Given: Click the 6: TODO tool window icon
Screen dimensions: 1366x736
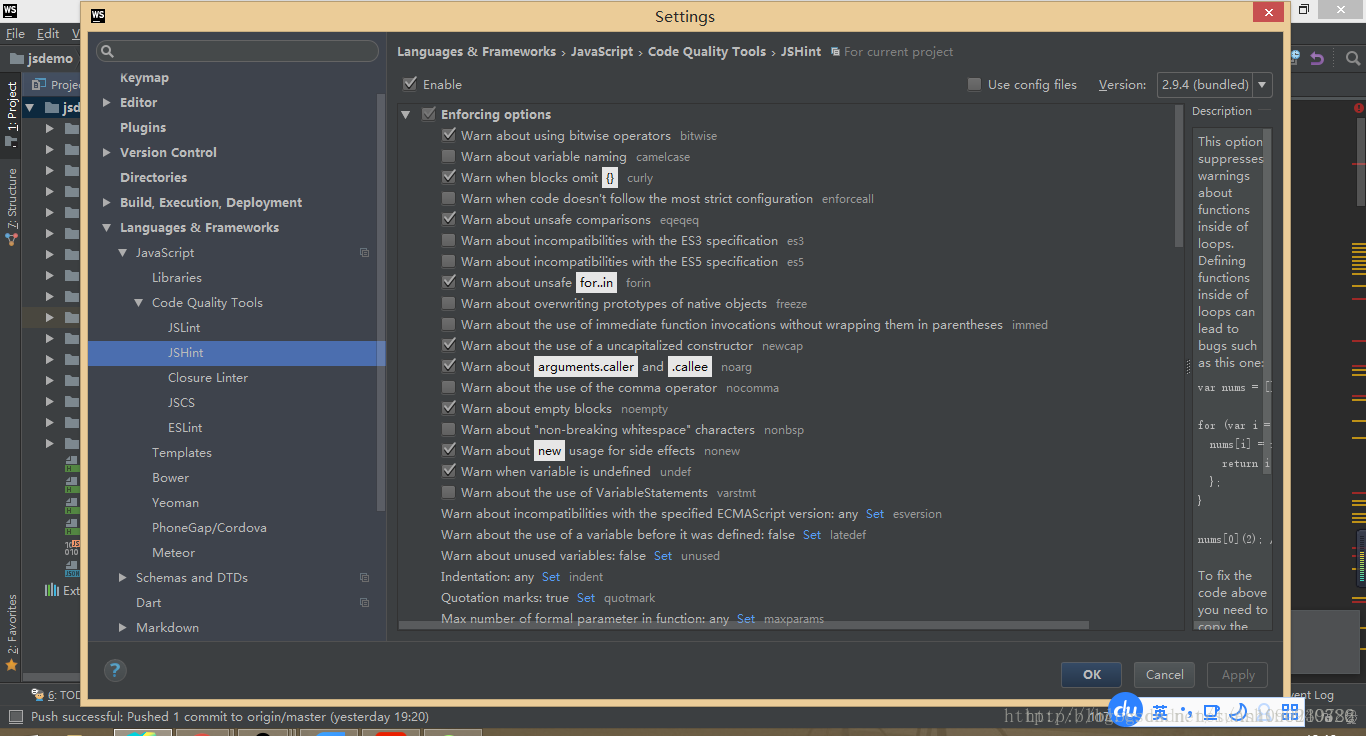Looking at the screenshot, I should [38, 694].
